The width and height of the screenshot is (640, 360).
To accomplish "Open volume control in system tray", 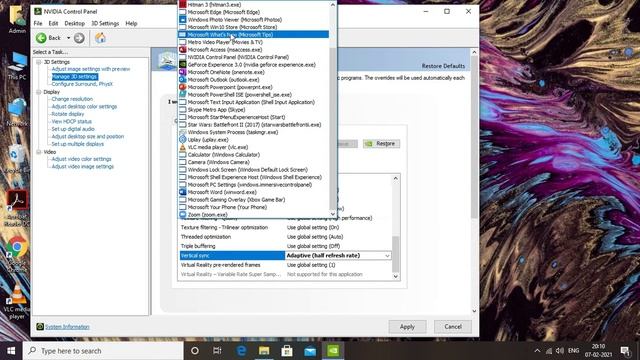I will pos(560,351).
